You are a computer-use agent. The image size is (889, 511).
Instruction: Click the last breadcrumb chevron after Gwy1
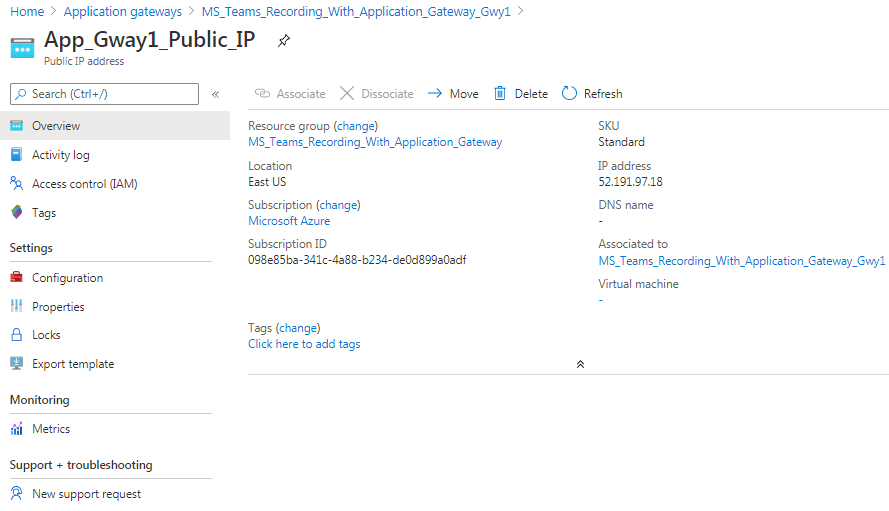pyautogui.click(x=520, y=11)
